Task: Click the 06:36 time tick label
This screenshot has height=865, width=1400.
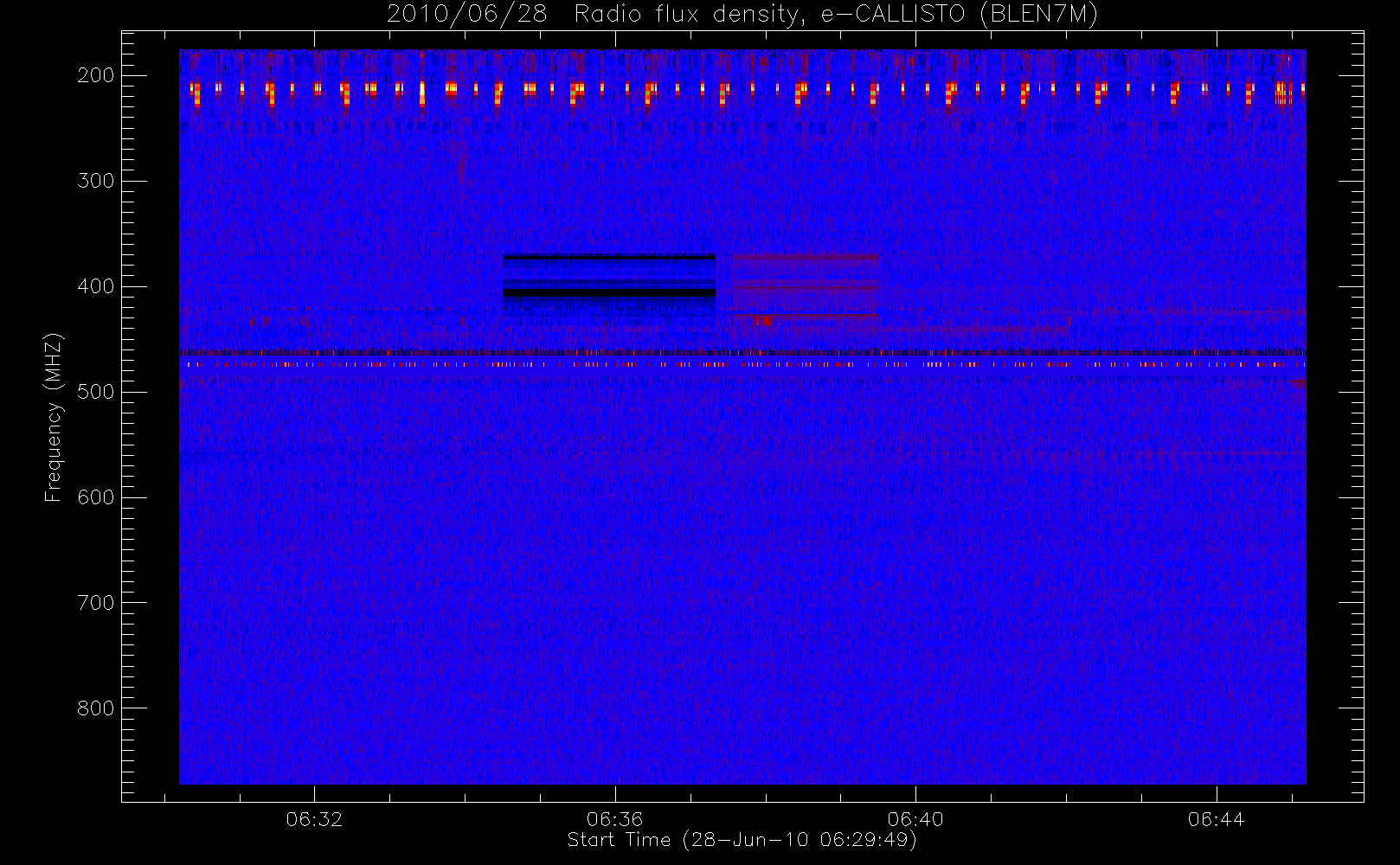Action: [615, 818]
